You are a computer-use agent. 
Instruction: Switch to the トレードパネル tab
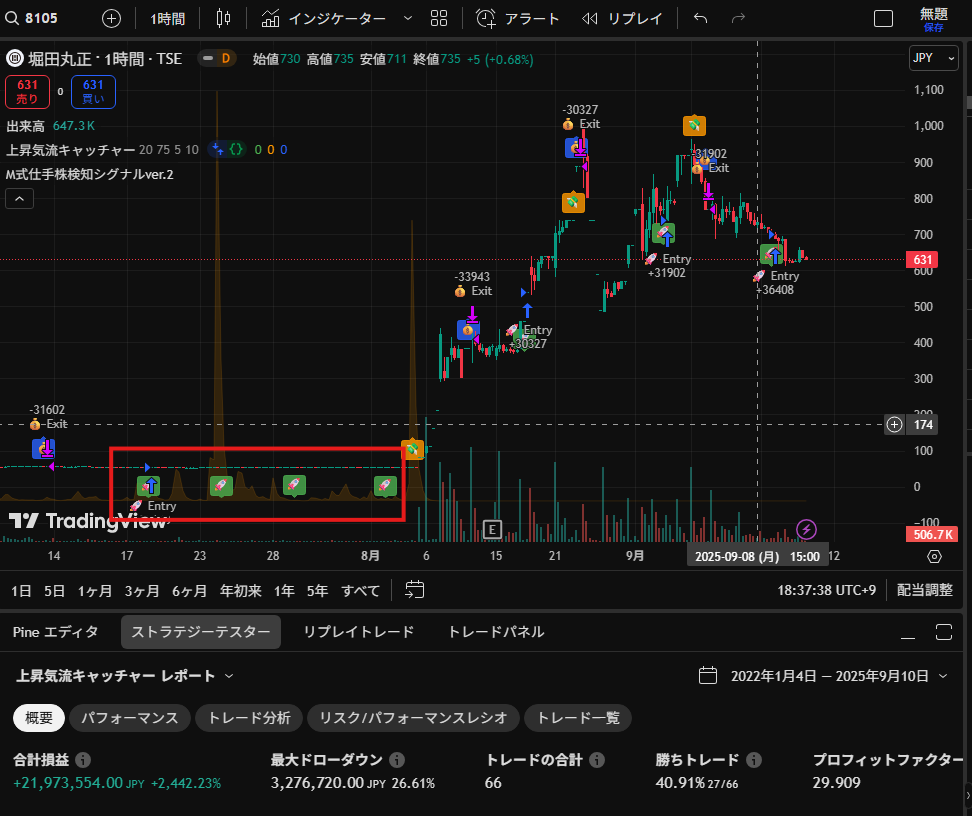496,632
